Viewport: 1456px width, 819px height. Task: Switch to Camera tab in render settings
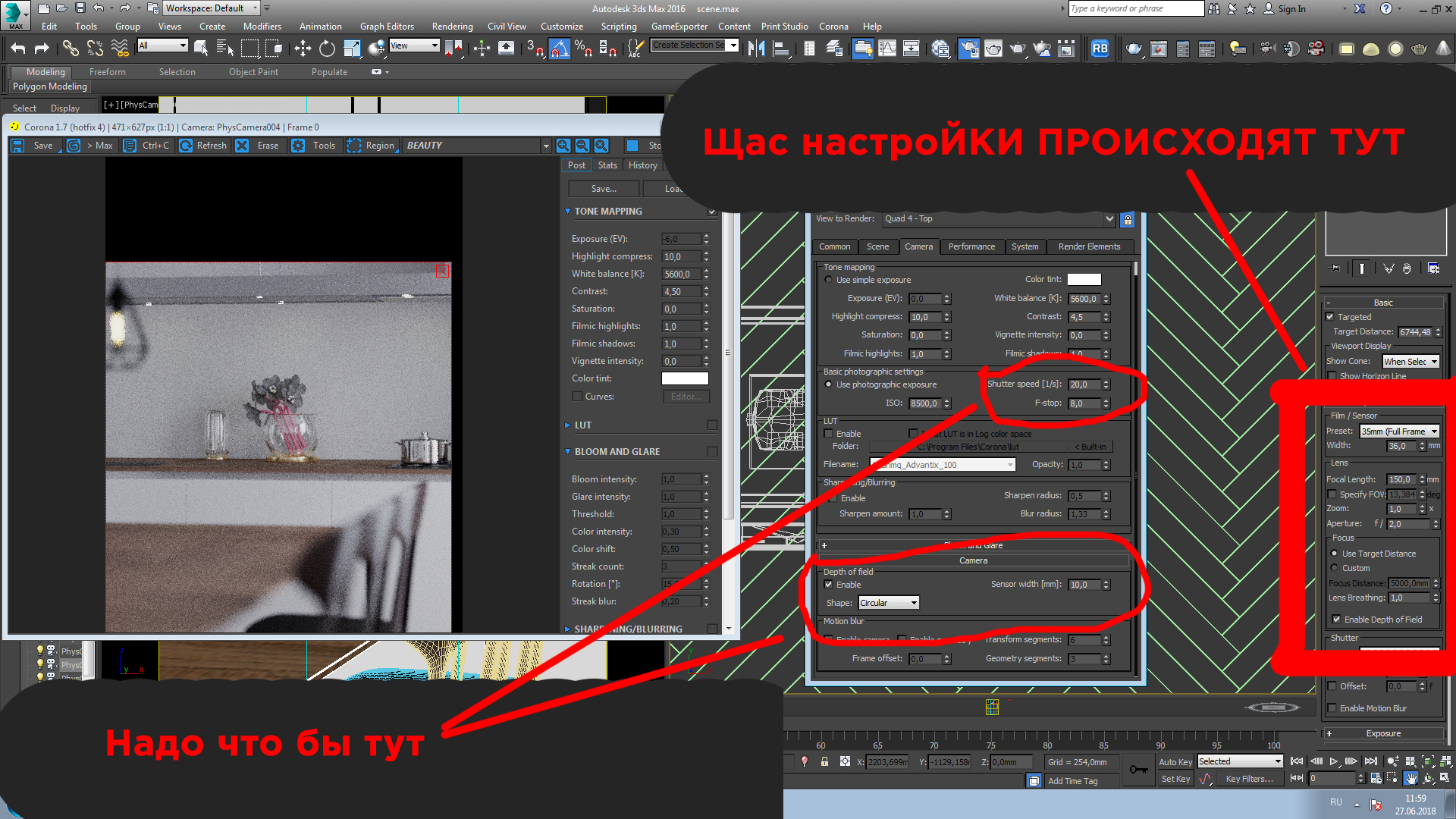point(918,246)
